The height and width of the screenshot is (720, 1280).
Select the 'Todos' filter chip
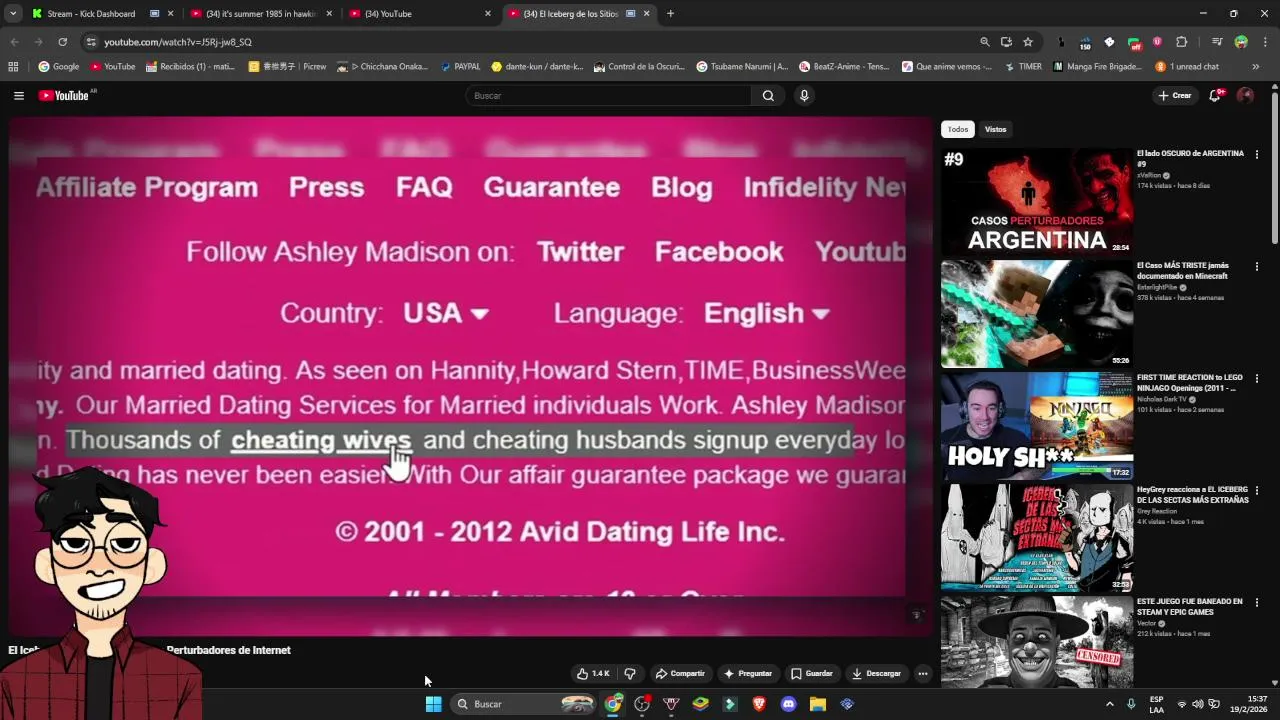[958, 129]
